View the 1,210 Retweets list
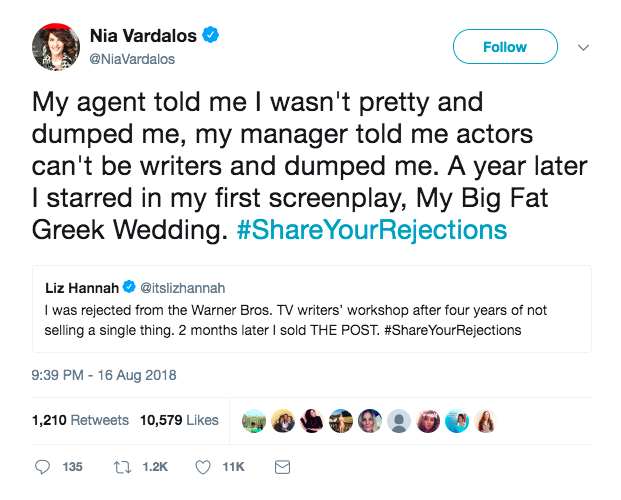The width and height of the screenshot is (621, 500). click(x=81, y=420)
